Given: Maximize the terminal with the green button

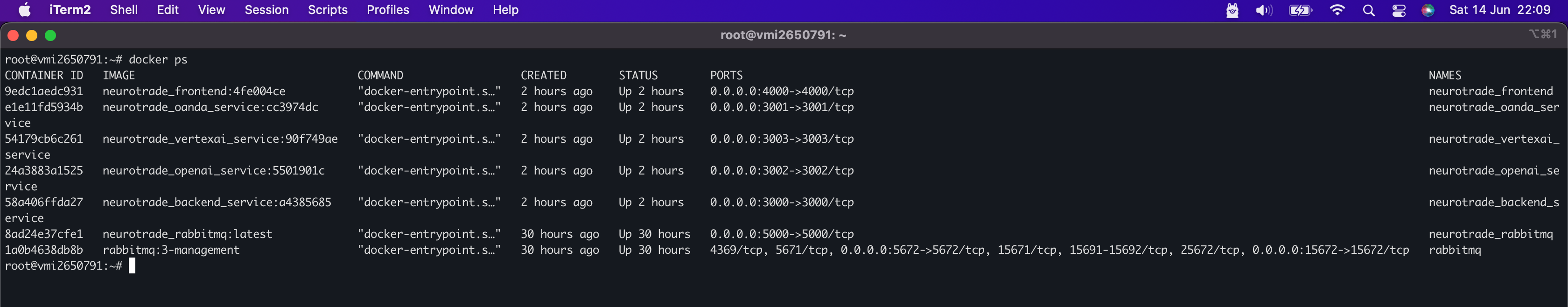Looking at the screenshot, I should [50, 35].
